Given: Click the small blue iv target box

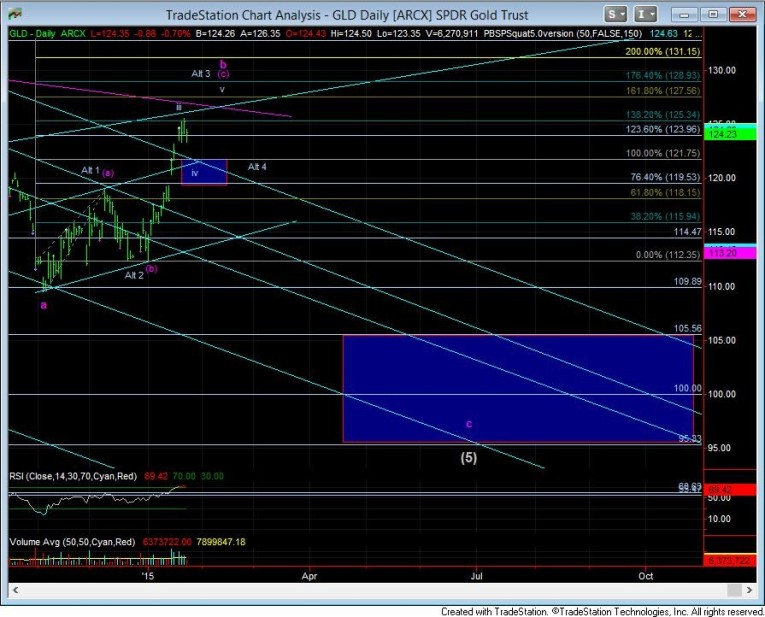Looking at the screenshot, I should pos(204,172).
